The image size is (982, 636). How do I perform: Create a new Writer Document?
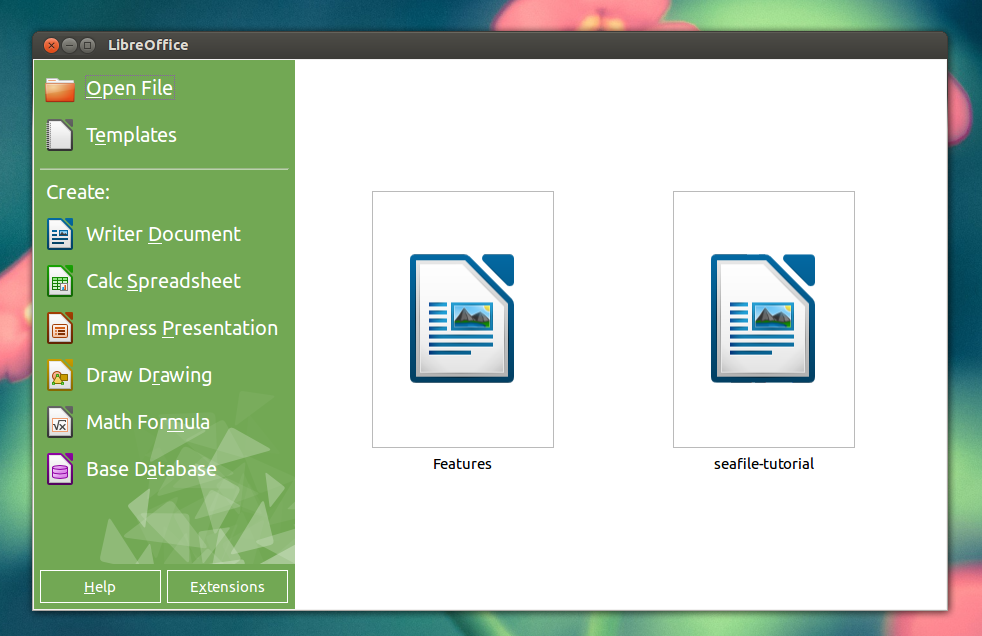163,234
